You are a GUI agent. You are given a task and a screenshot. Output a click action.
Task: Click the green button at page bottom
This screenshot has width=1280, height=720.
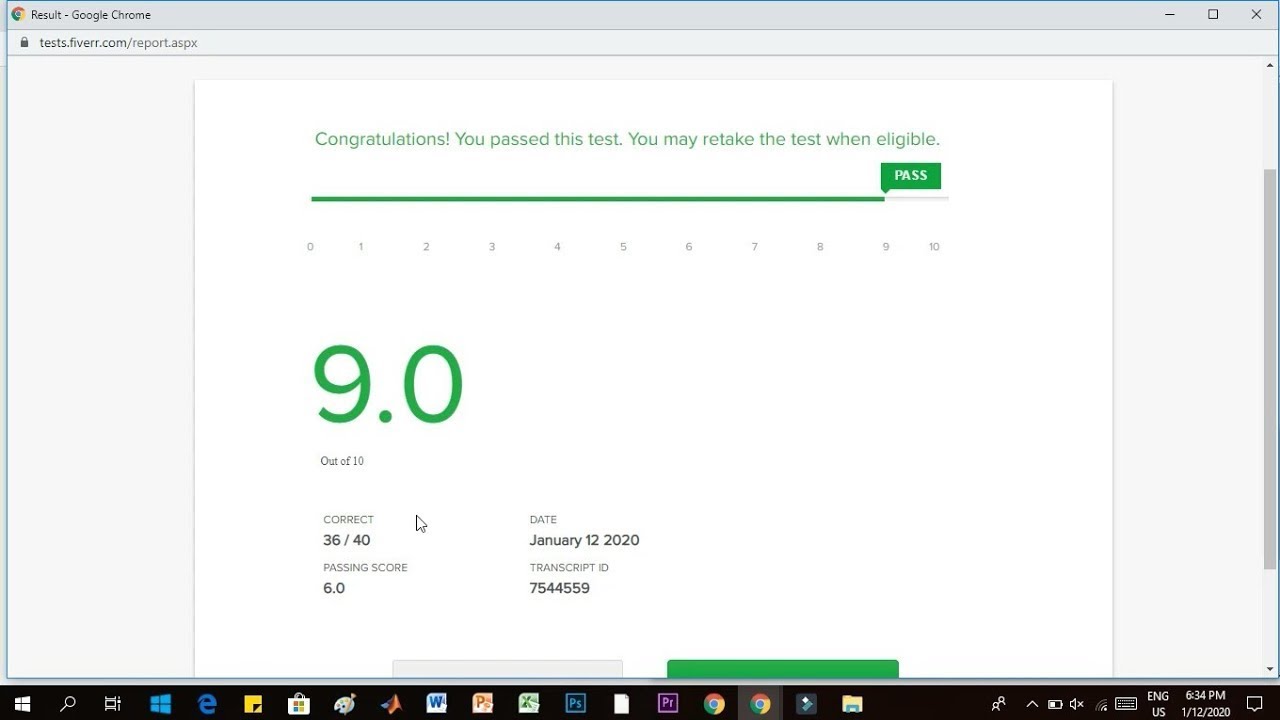(783, 668)
